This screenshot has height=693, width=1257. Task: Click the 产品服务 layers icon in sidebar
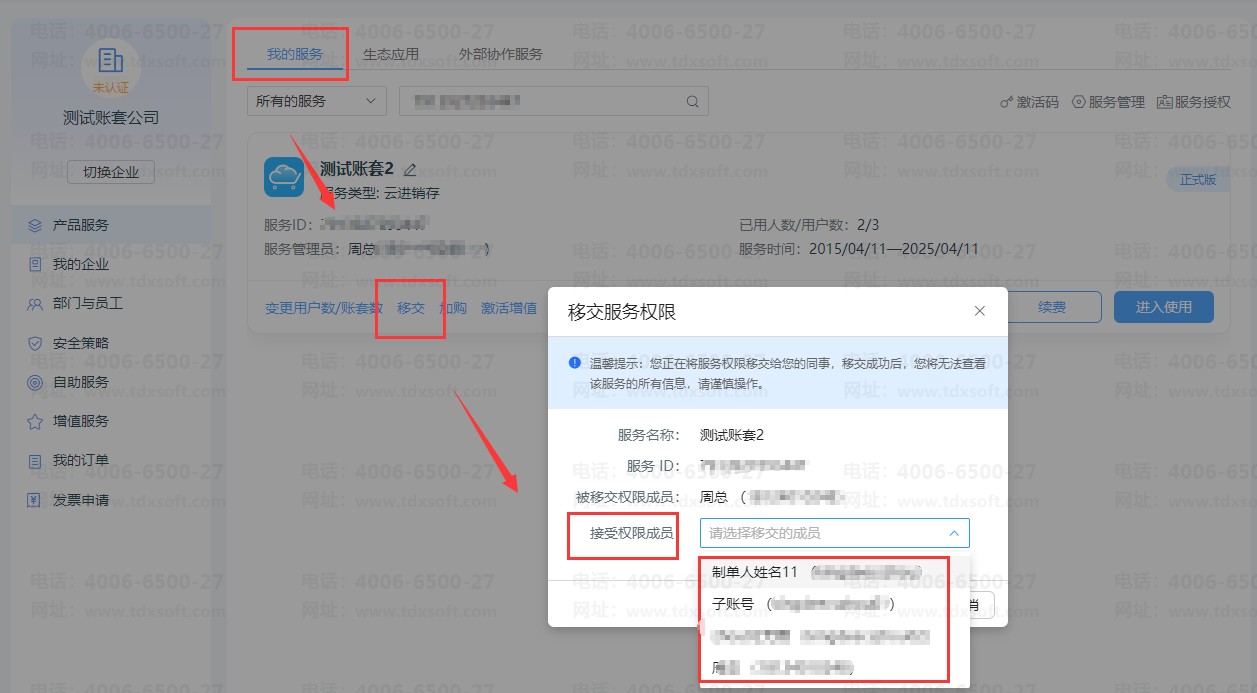pyautogui.click(x=35, y=225)
